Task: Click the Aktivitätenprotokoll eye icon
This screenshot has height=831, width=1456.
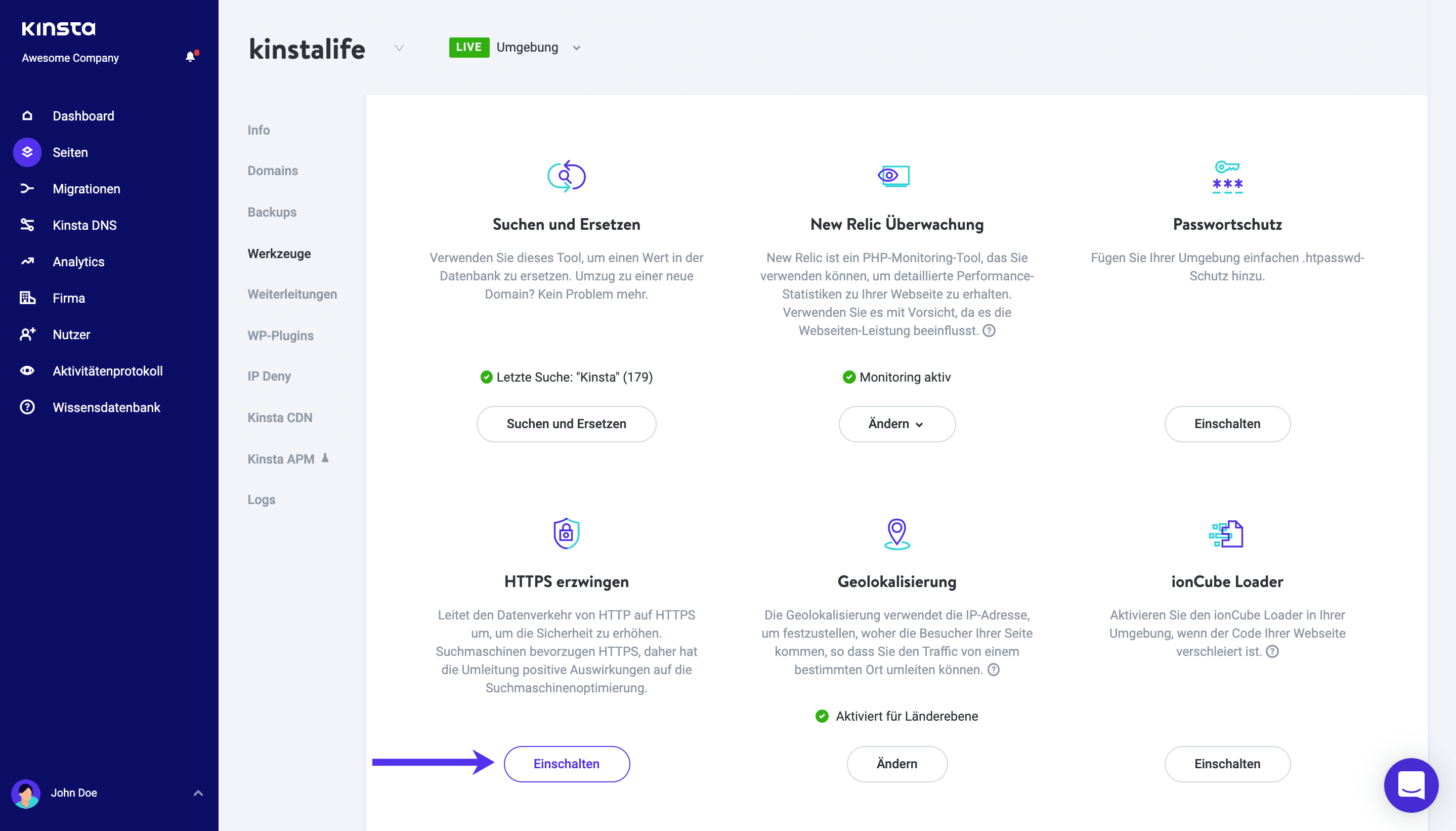Action: [x=27, y=371]
